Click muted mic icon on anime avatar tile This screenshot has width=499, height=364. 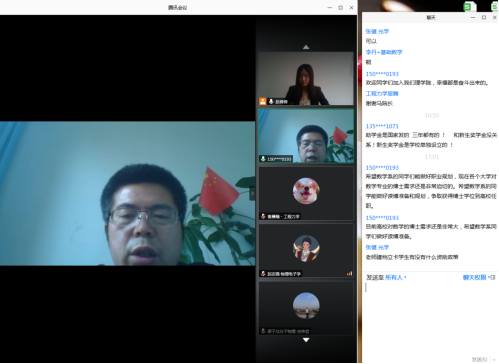(263, 274)
